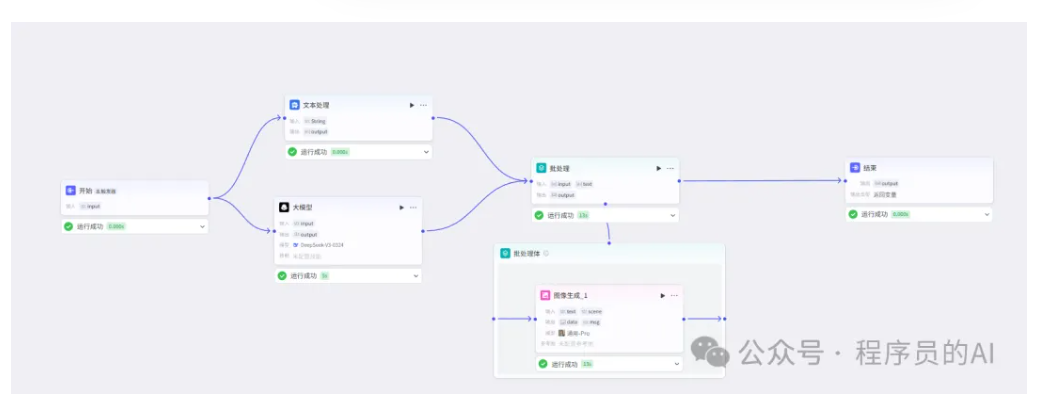The height and width of the screenshot is (397, 1044).
Task: Run the 大模型 node with play button
Action: click(401, 208)
